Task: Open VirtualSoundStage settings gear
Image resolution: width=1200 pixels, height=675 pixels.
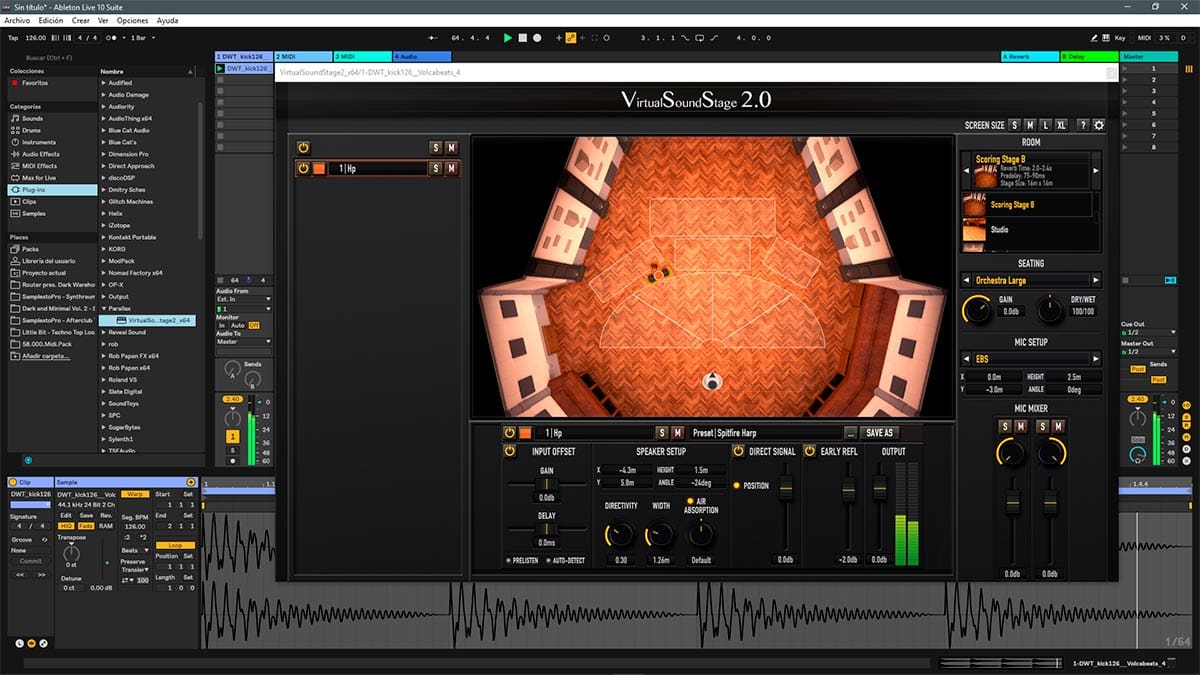Action: point(1099,125)
